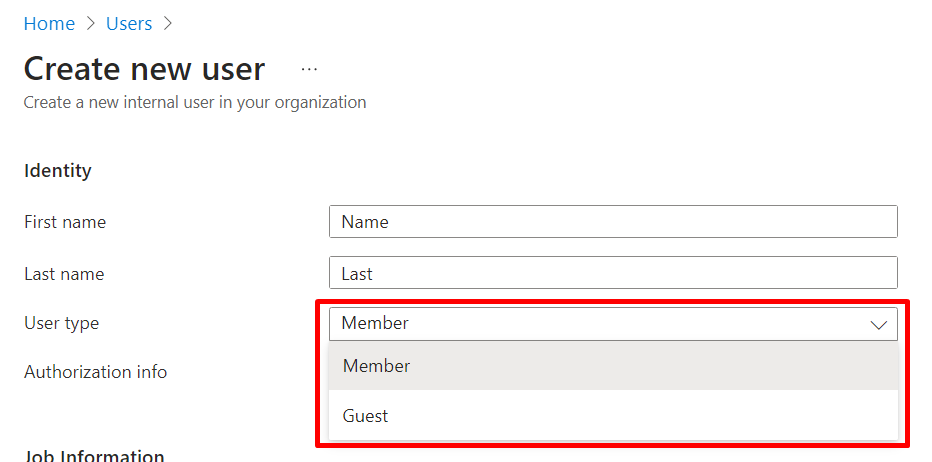This screenshot has height=462, width=932.
Task: Click the internal user description subtitle
Action: (x=195, y=102)
